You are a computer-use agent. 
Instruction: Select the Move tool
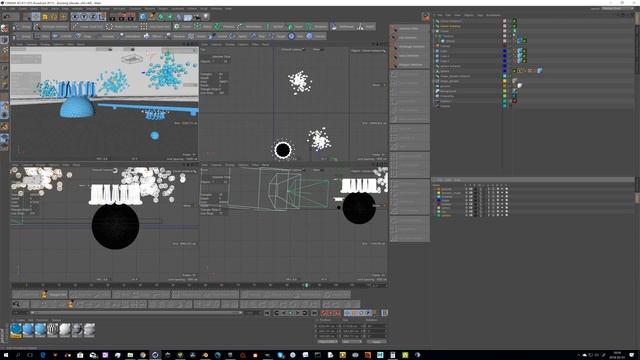[x=36, y=17]
